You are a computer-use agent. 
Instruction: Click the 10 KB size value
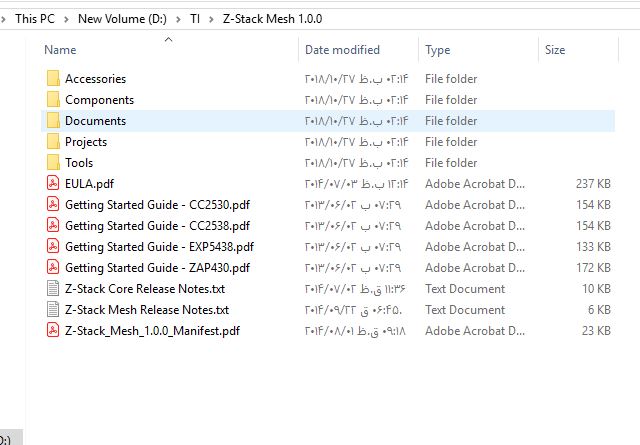596,289
